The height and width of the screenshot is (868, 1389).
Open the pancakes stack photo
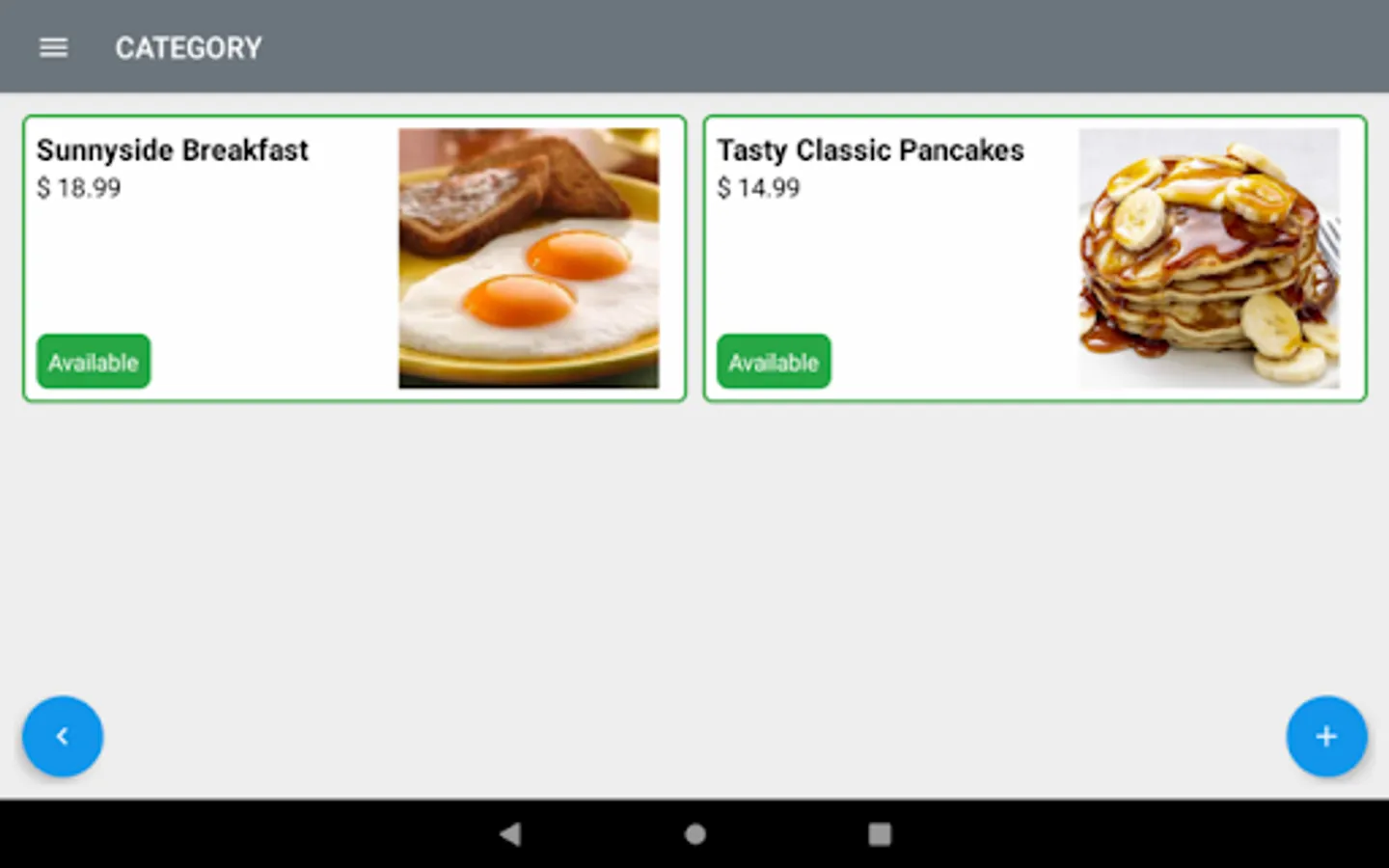click(1209, 258)
